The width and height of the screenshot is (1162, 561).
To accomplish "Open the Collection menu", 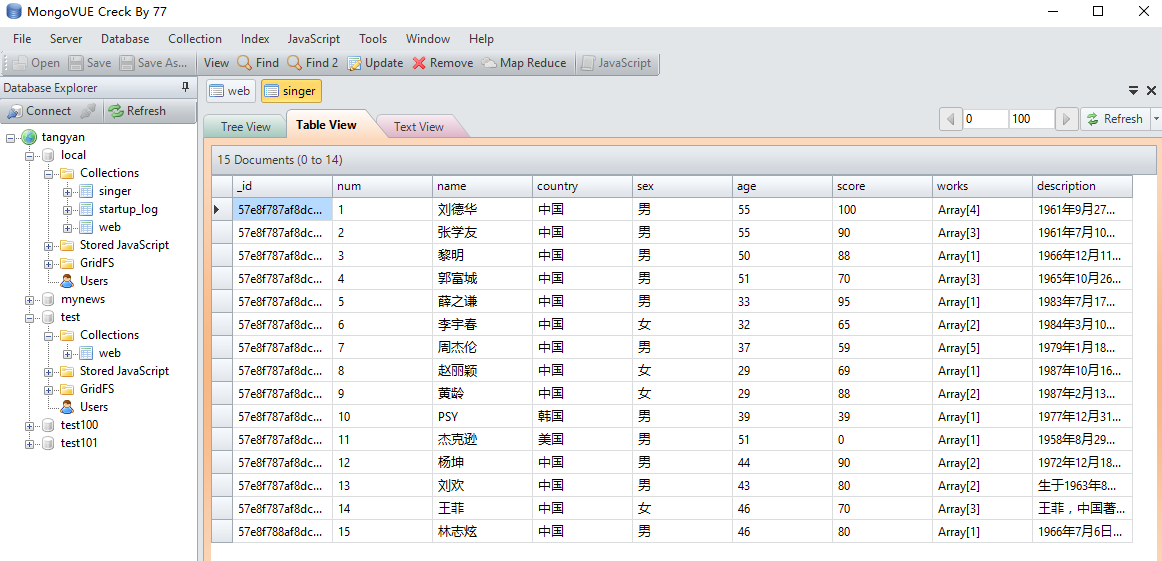I will point(195,39).
